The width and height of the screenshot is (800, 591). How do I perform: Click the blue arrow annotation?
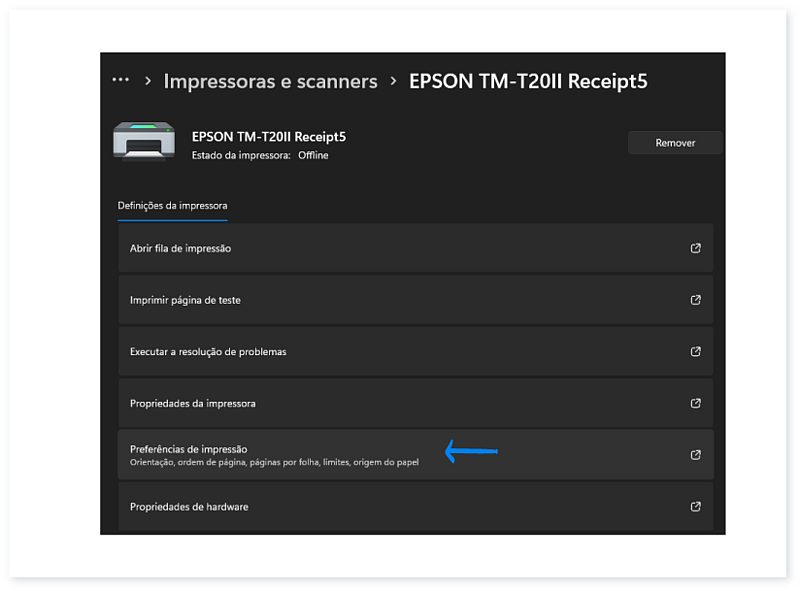[x=470, y=453]
